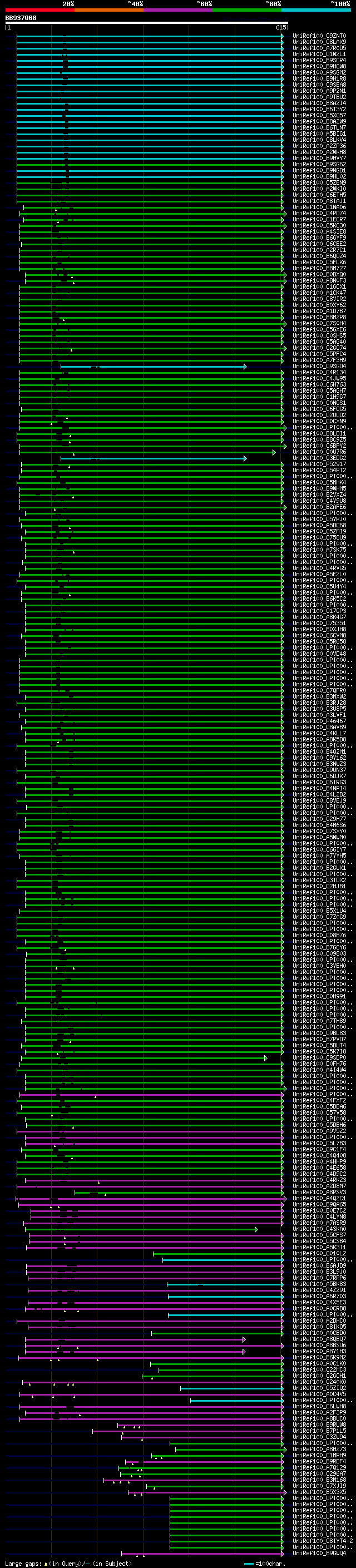The image size is (356, 1568).
Task: Click hit label UniRef100_B9SG62
Action: pyautogui.click(x=319, y=164)
